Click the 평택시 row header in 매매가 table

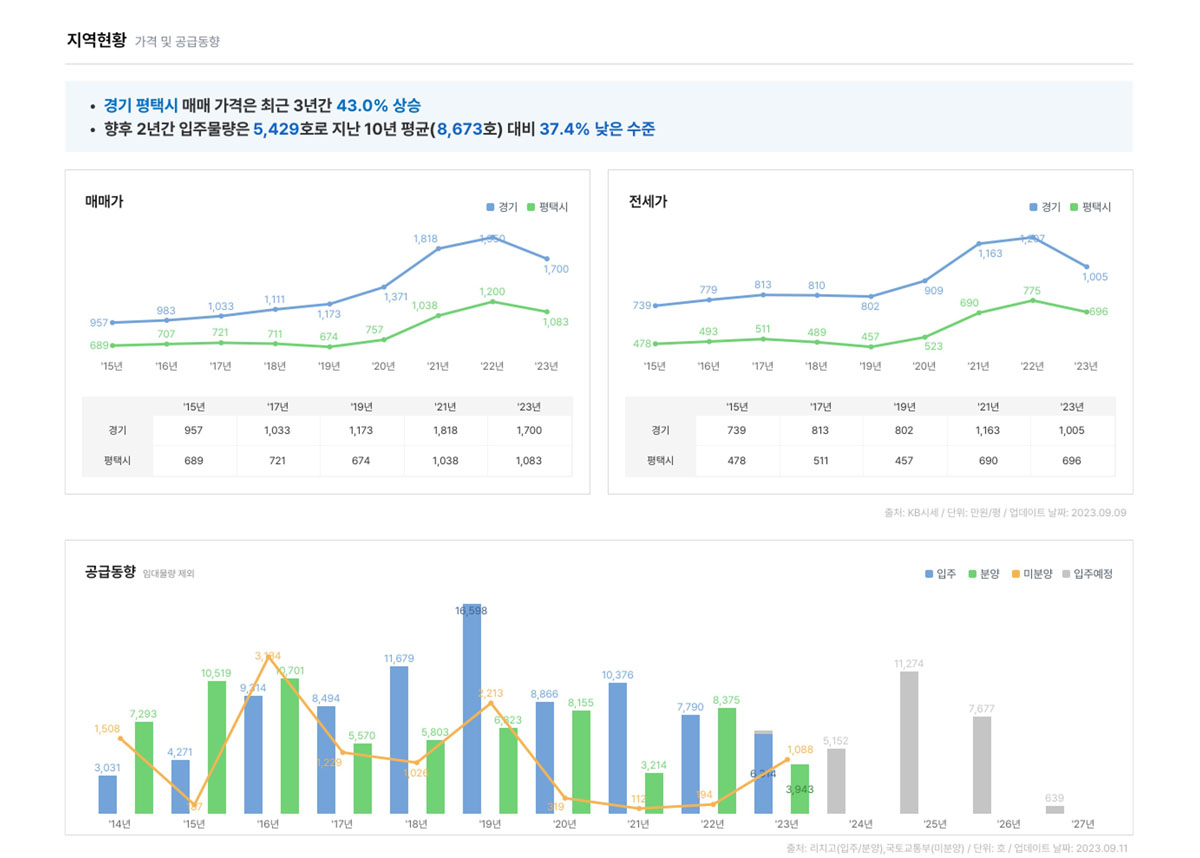[117, 461]
